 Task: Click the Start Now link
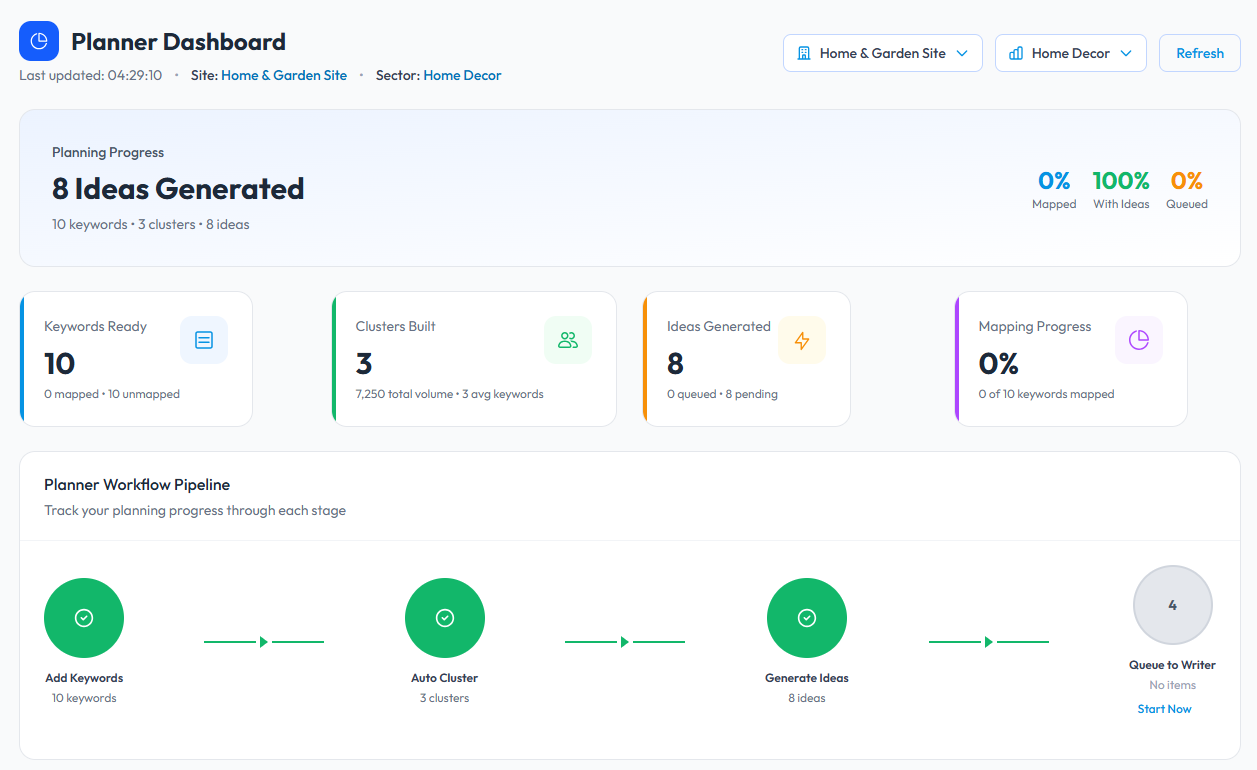(x=1164, y=709)
